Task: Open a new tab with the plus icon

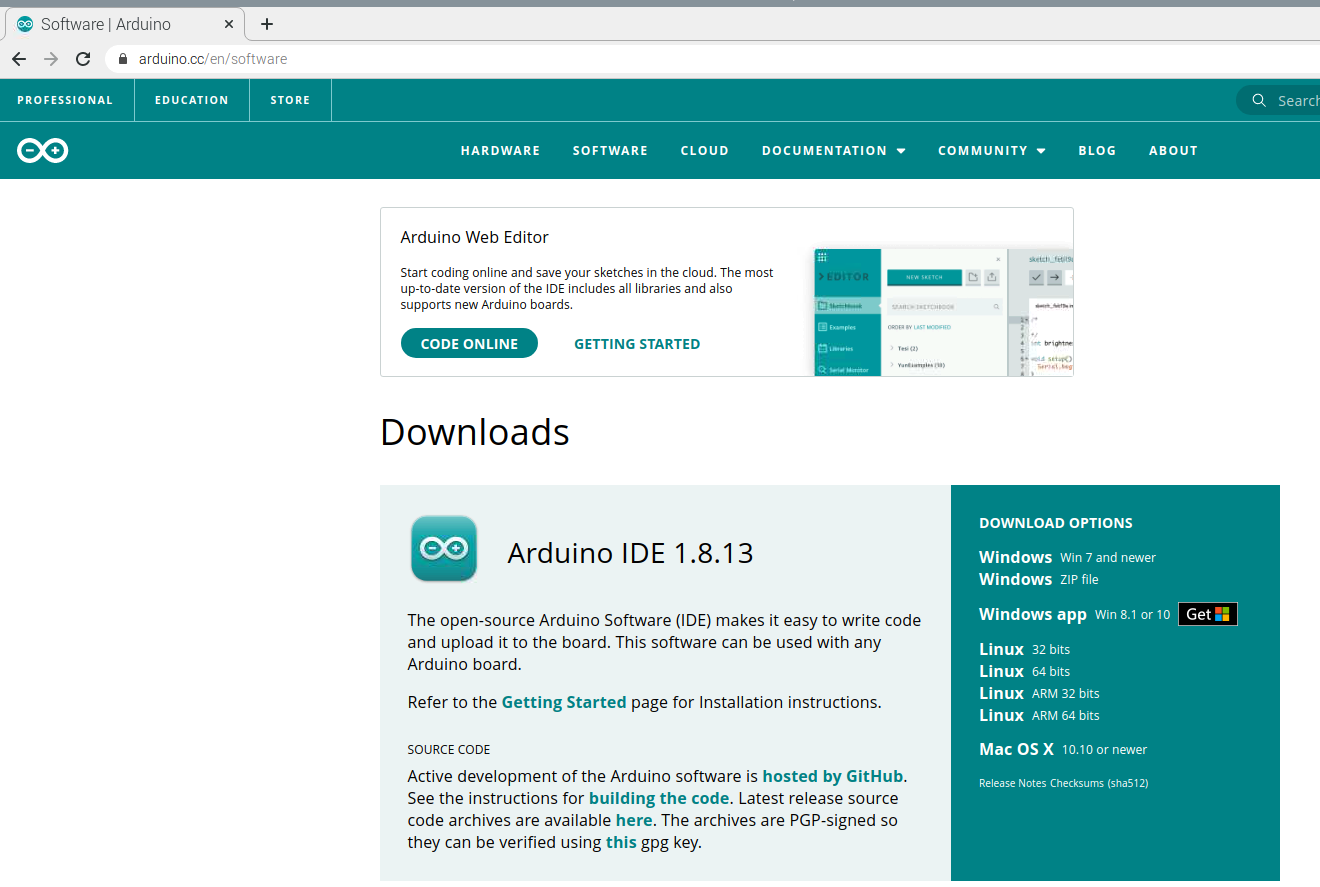Action: [266, 24]
